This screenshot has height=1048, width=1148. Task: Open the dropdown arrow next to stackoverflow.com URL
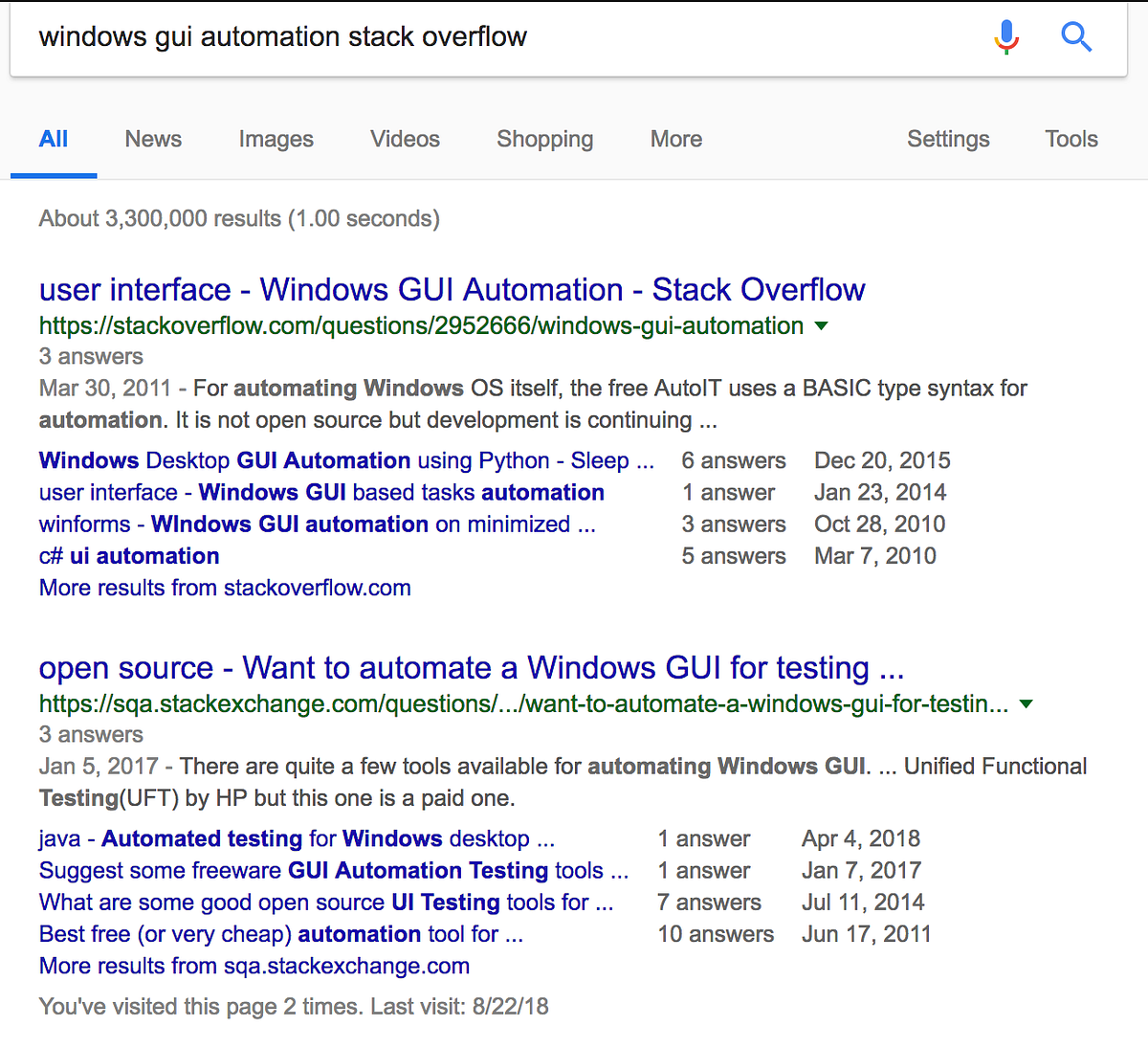pyautogui.click(x=821, y=326)
